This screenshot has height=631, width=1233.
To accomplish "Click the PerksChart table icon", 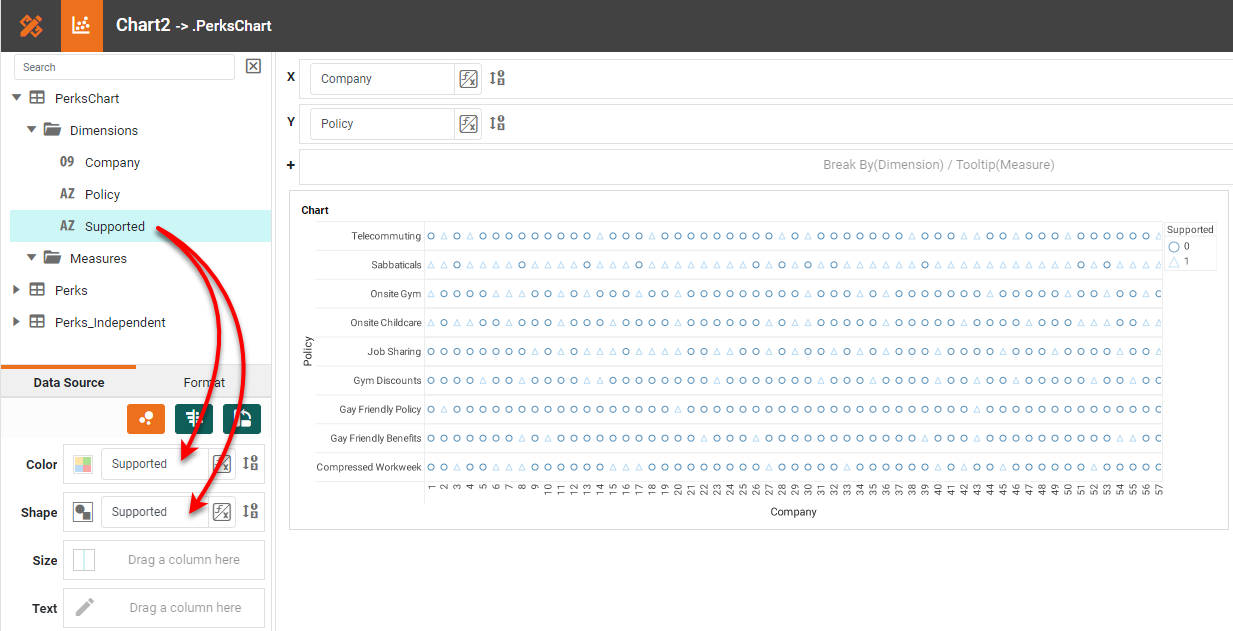I will [37, 98].
